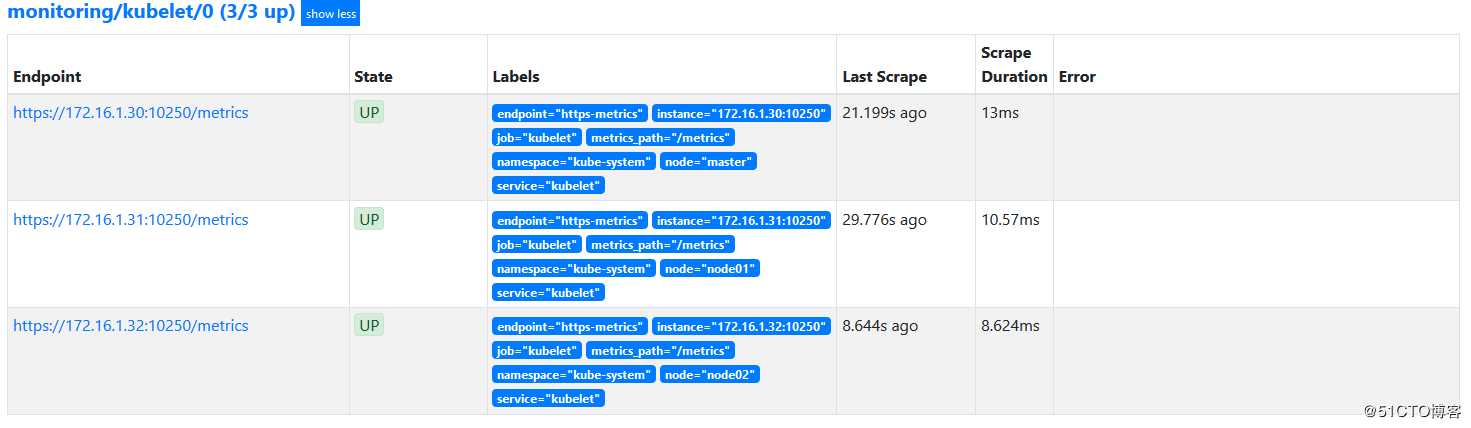
Task: Click the instance="172.16.1.32:10250" label
Action: pos(741,327)
